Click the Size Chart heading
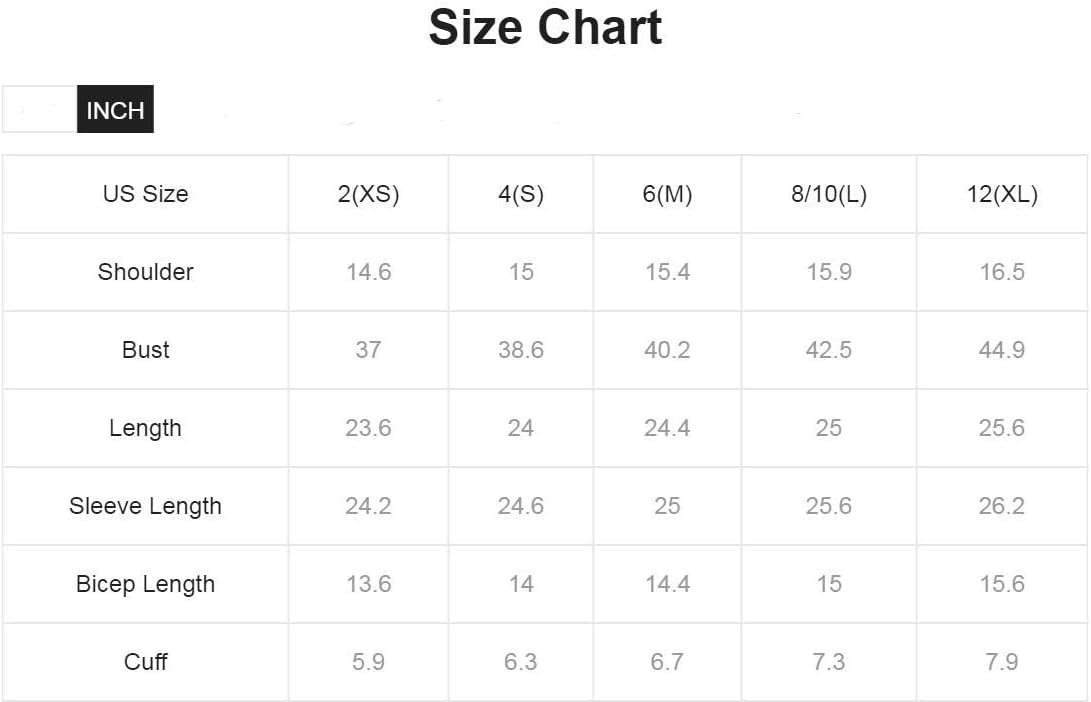 [x=546, y=28]
